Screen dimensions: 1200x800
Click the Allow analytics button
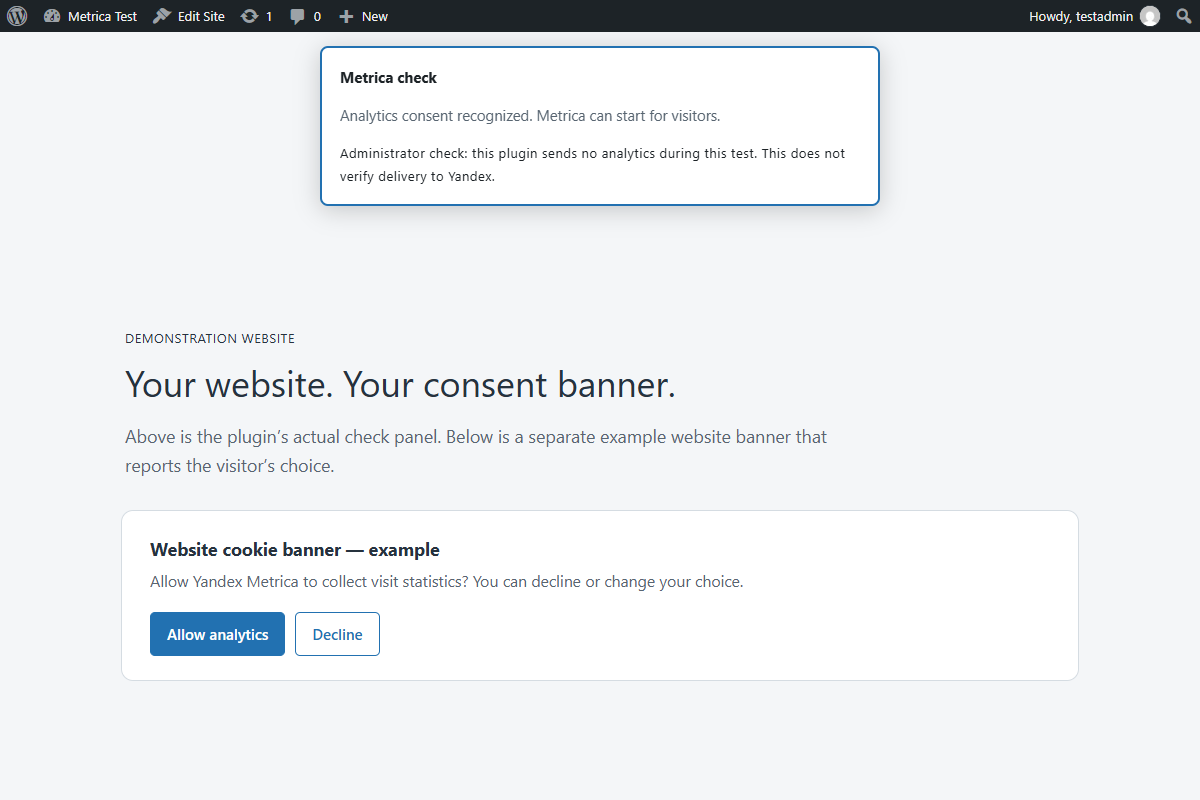click(x=217, y=634)
